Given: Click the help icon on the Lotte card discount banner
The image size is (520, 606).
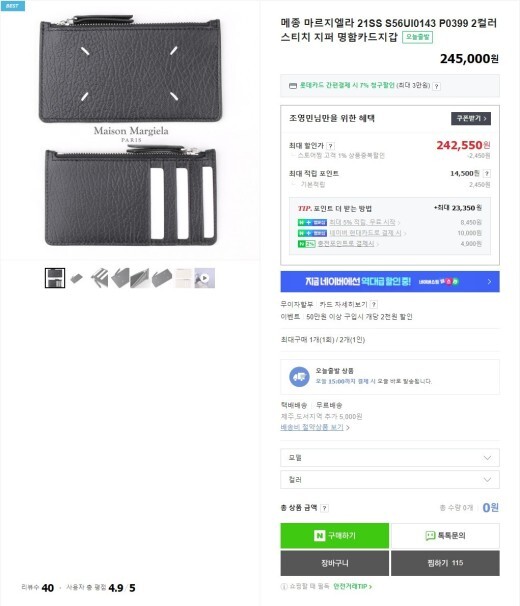Looking at the screenshot, I should 436,86.
